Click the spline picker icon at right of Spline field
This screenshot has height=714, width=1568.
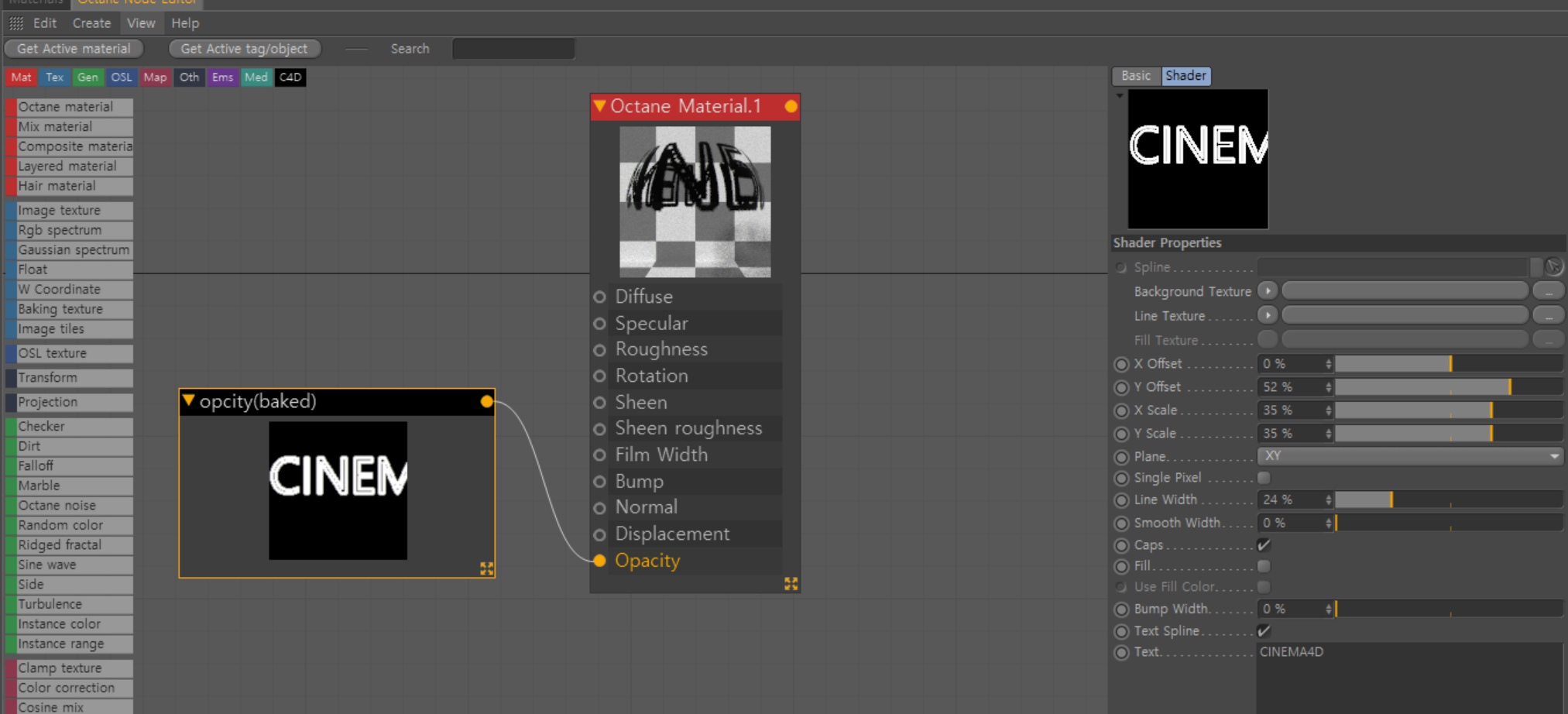1553,267
